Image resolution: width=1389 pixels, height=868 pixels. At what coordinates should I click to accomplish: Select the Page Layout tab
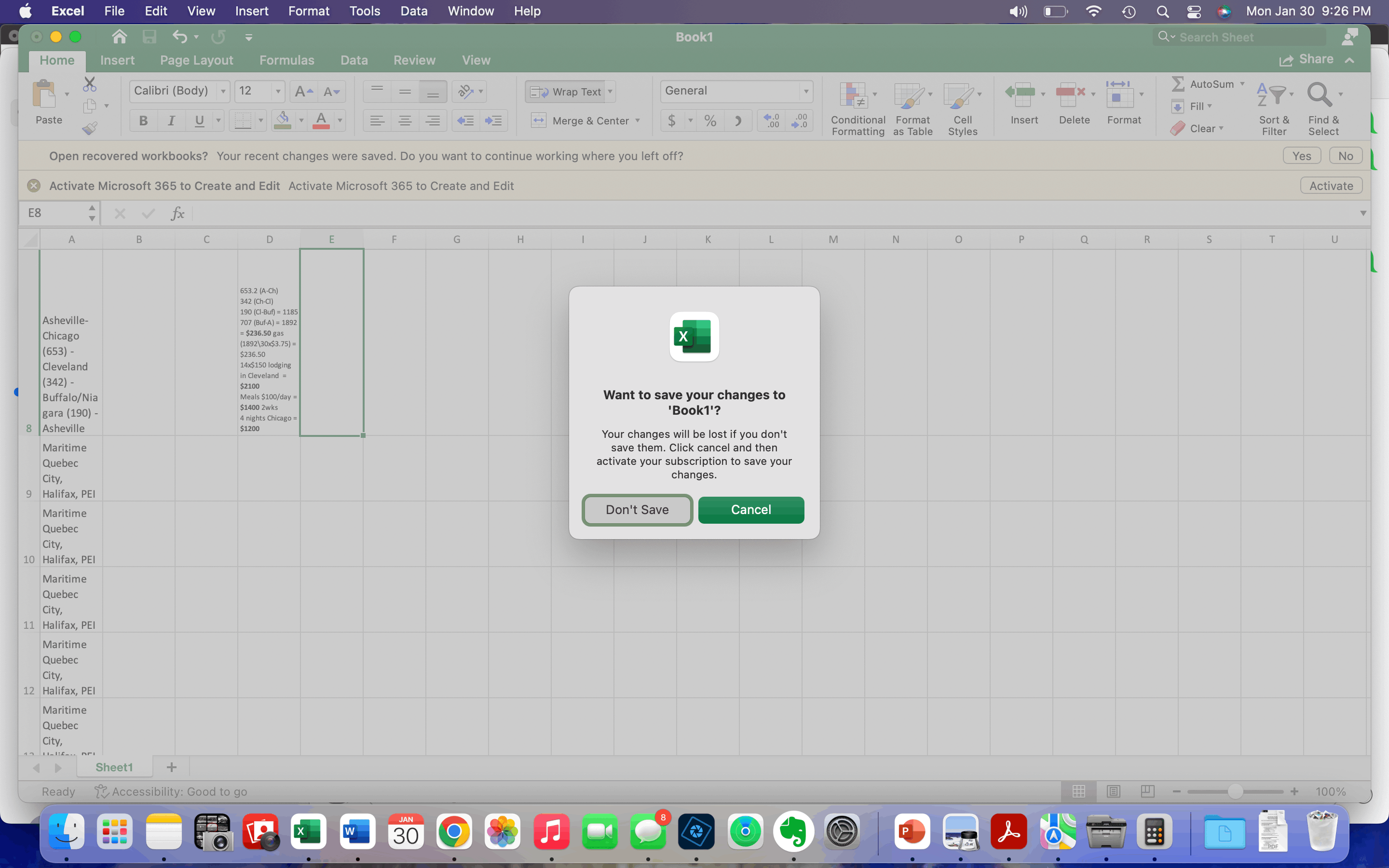(197, 60)
